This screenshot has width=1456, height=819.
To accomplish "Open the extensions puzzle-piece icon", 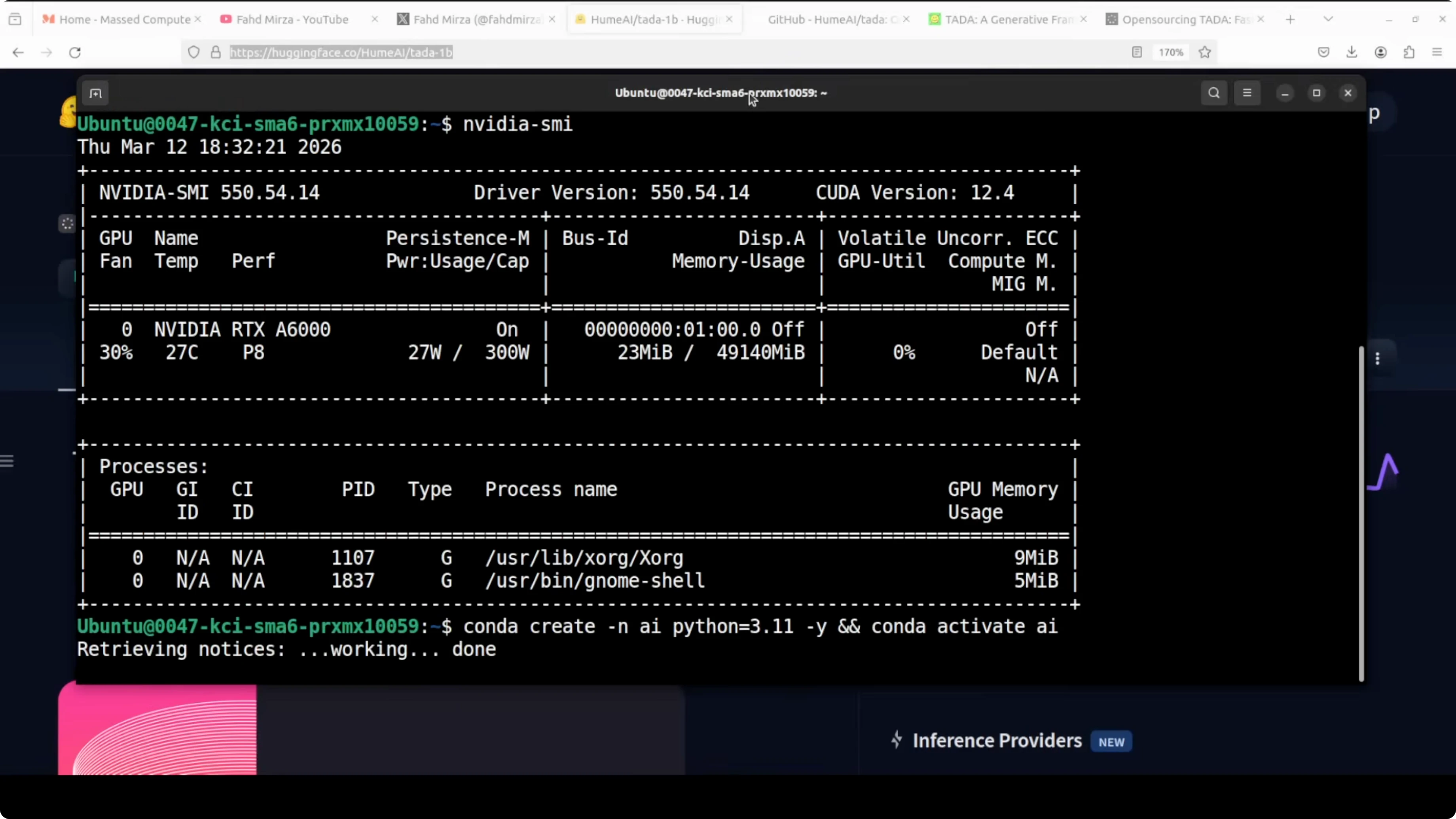I will click(1409, 52).
